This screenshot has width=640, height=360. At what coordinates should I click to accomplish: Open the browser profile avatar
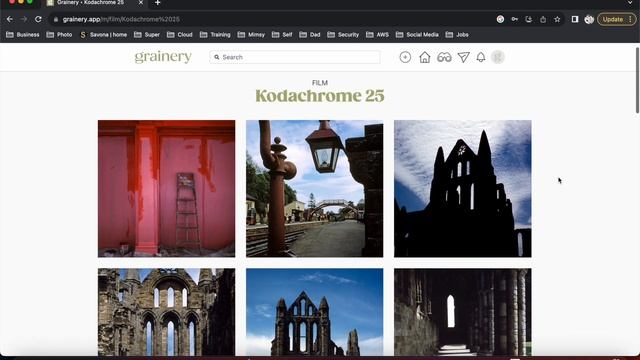coord(589,19)
